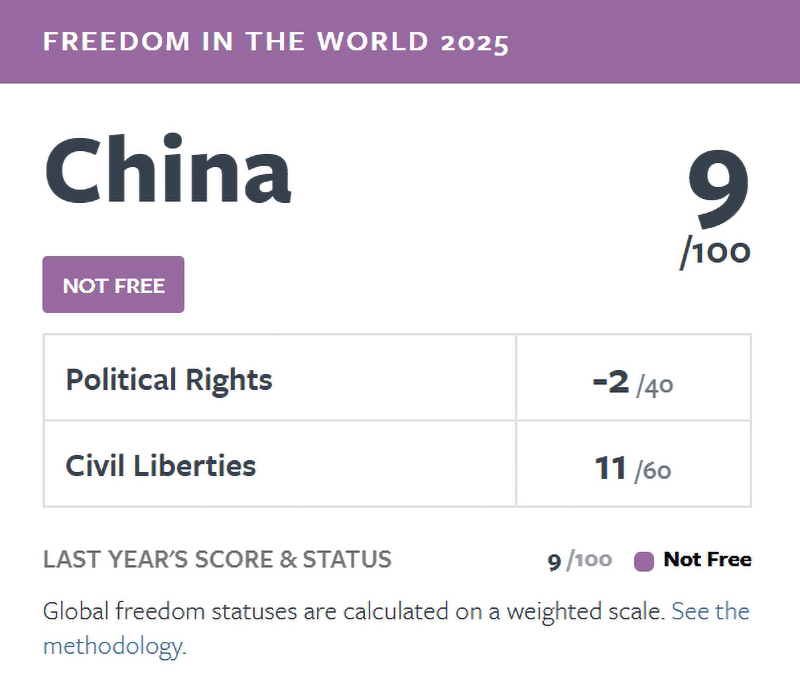Click the /100 denominator under the score
The width and height of the screenshot is (800, 683).
[x=715, y=252]
